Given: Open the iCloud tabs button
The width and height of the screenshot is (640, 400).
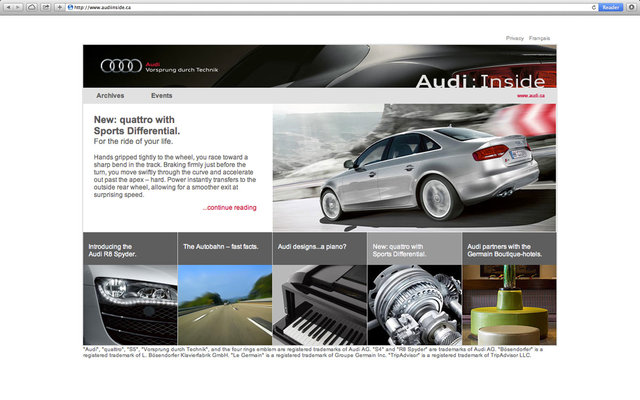Looking at the screenshot, I should 31,7.
